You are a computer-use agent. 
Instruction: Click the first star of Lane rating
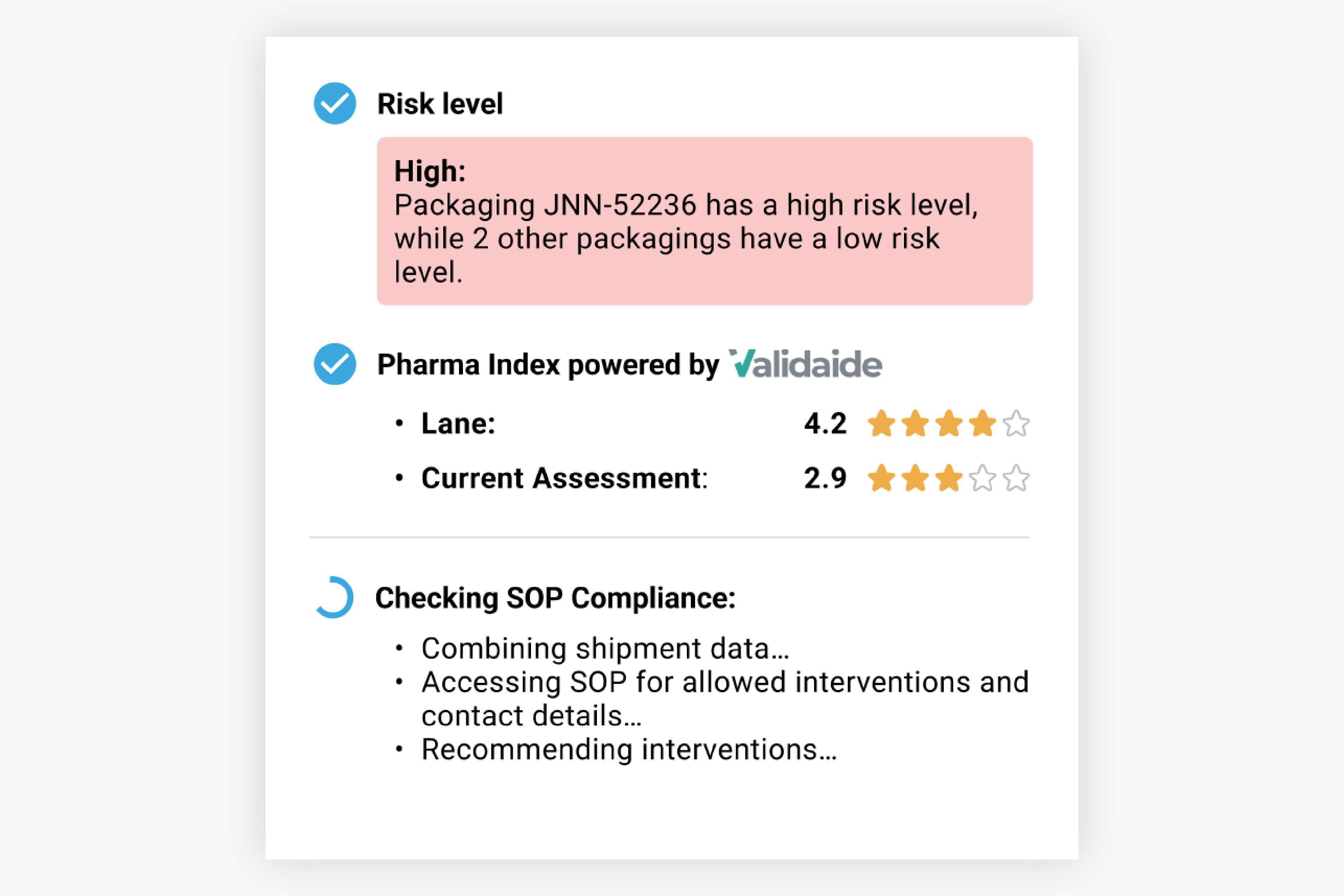[881, 423]
